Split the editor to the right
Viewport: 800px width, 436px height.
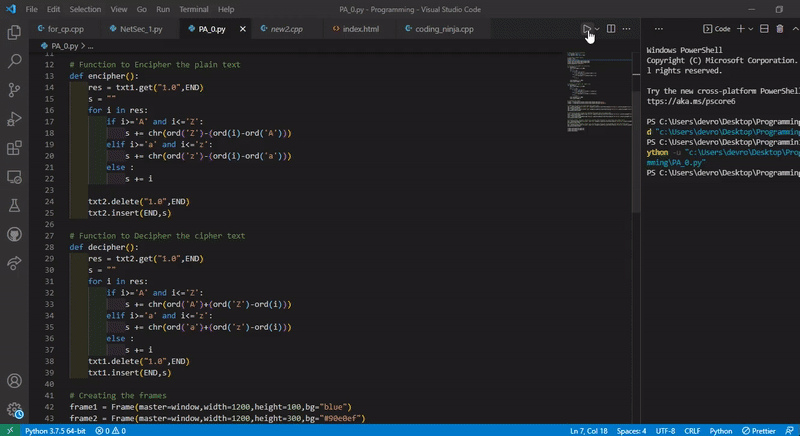(x=611, y=29)
